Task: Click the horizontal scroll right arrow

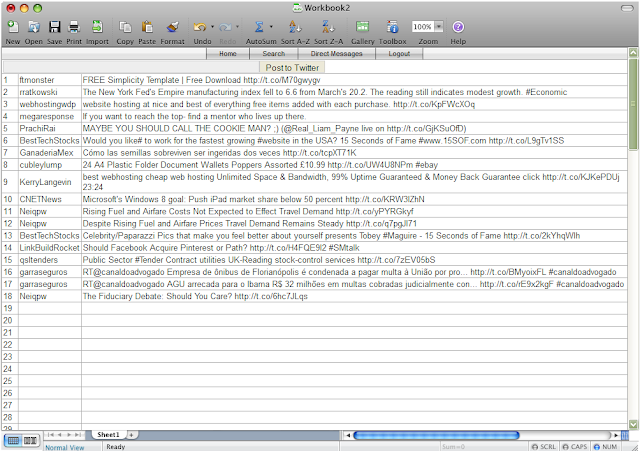Action: [x=616, y=435]
